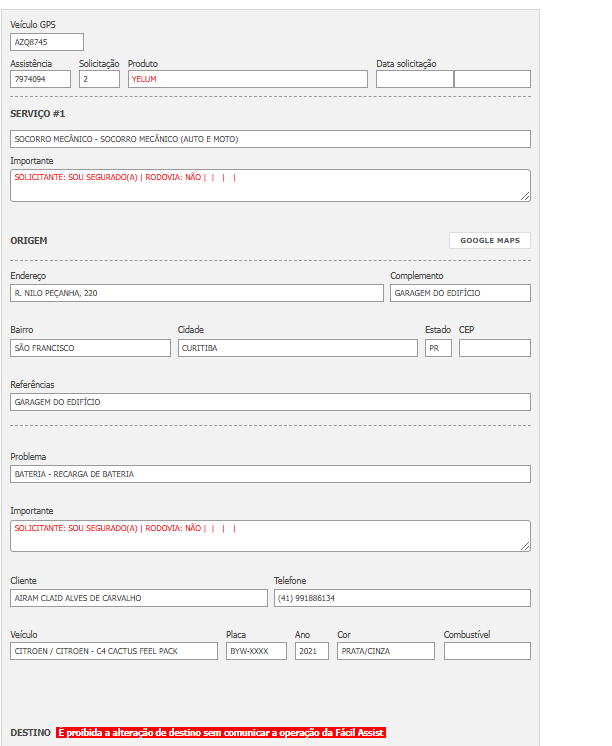Focus the Cidade field showing Curitiba
This screenshot has width=612, height=746.
(297, 348)
